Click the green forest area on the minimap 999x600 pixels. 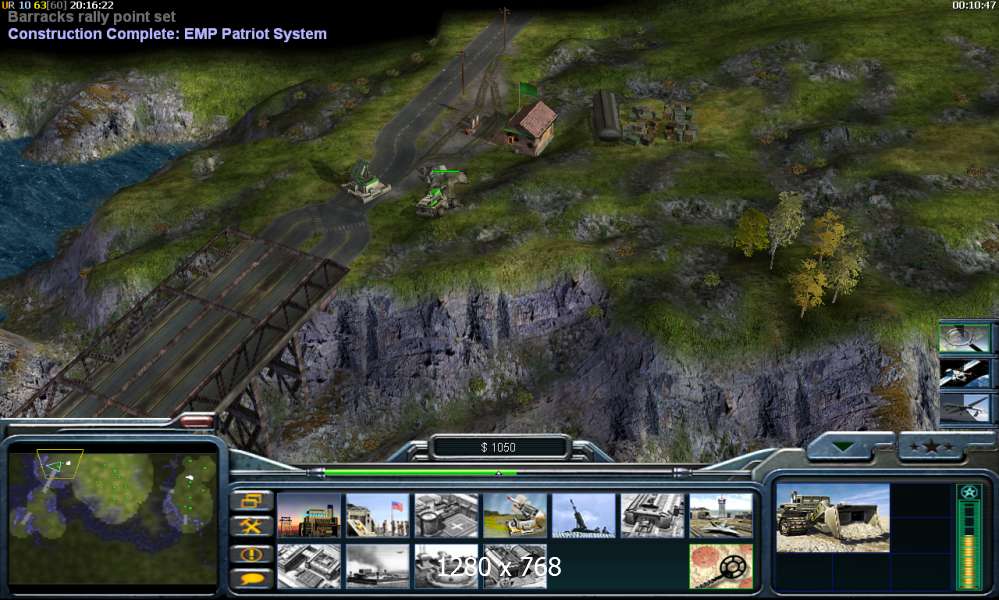tap(115, 487)
